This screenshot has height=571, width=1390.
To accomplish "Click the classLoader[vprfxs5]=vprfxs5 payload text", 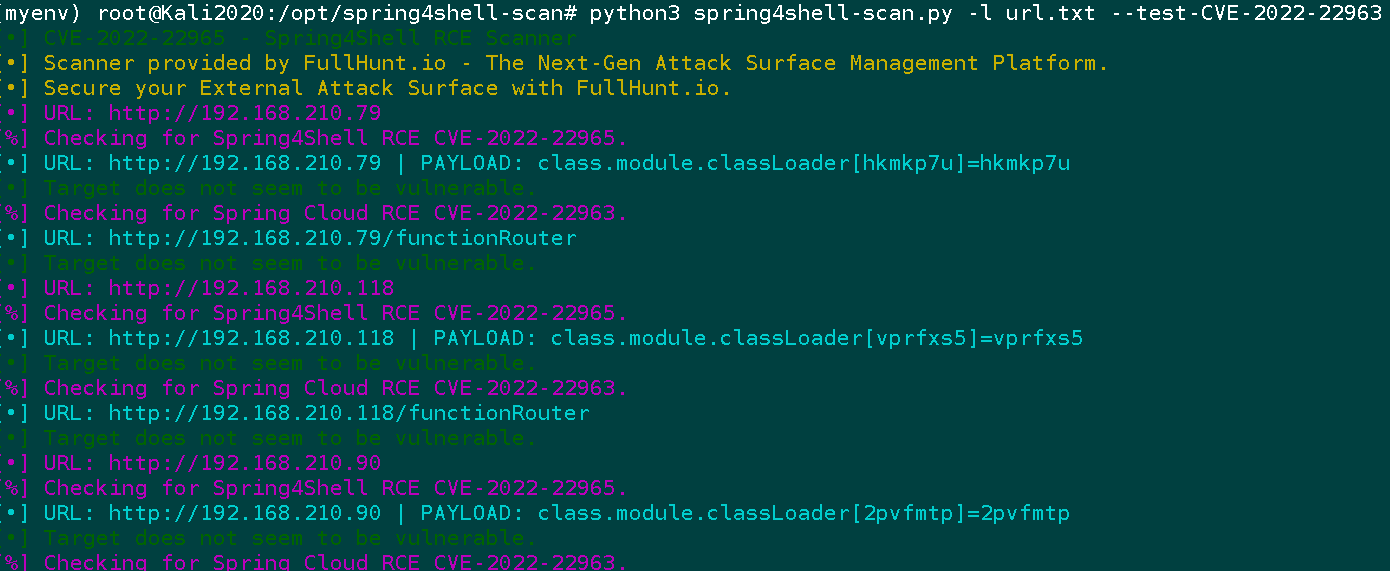I will 817,338.
